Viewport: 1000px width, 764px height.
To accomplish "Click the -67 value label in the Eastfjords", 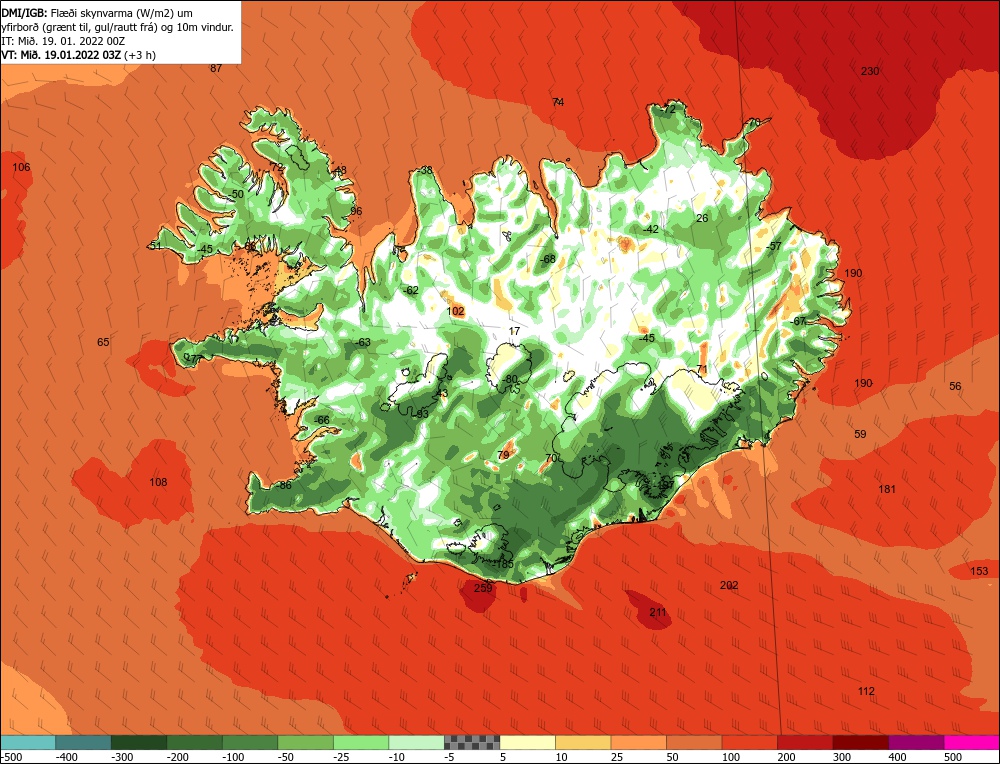I will 798,321.
